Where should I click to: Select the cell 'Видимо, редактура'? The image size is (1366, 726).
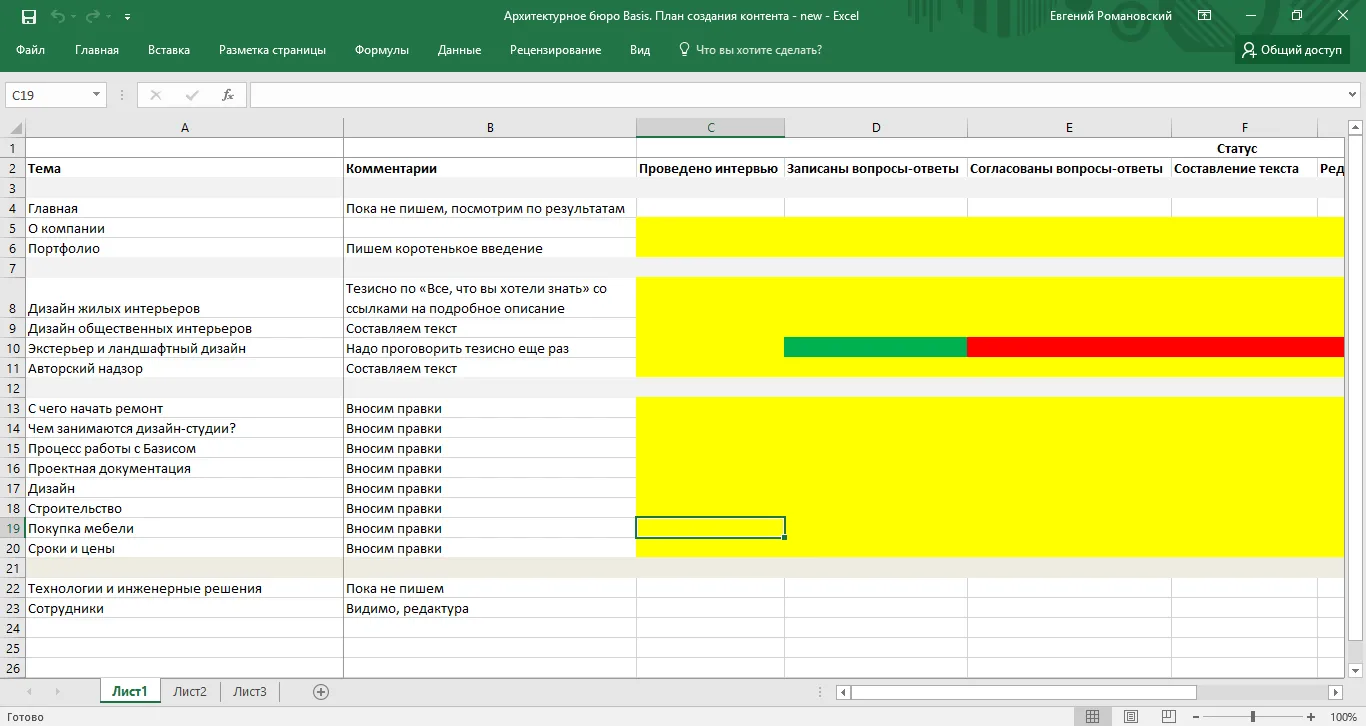click(490, 608)
